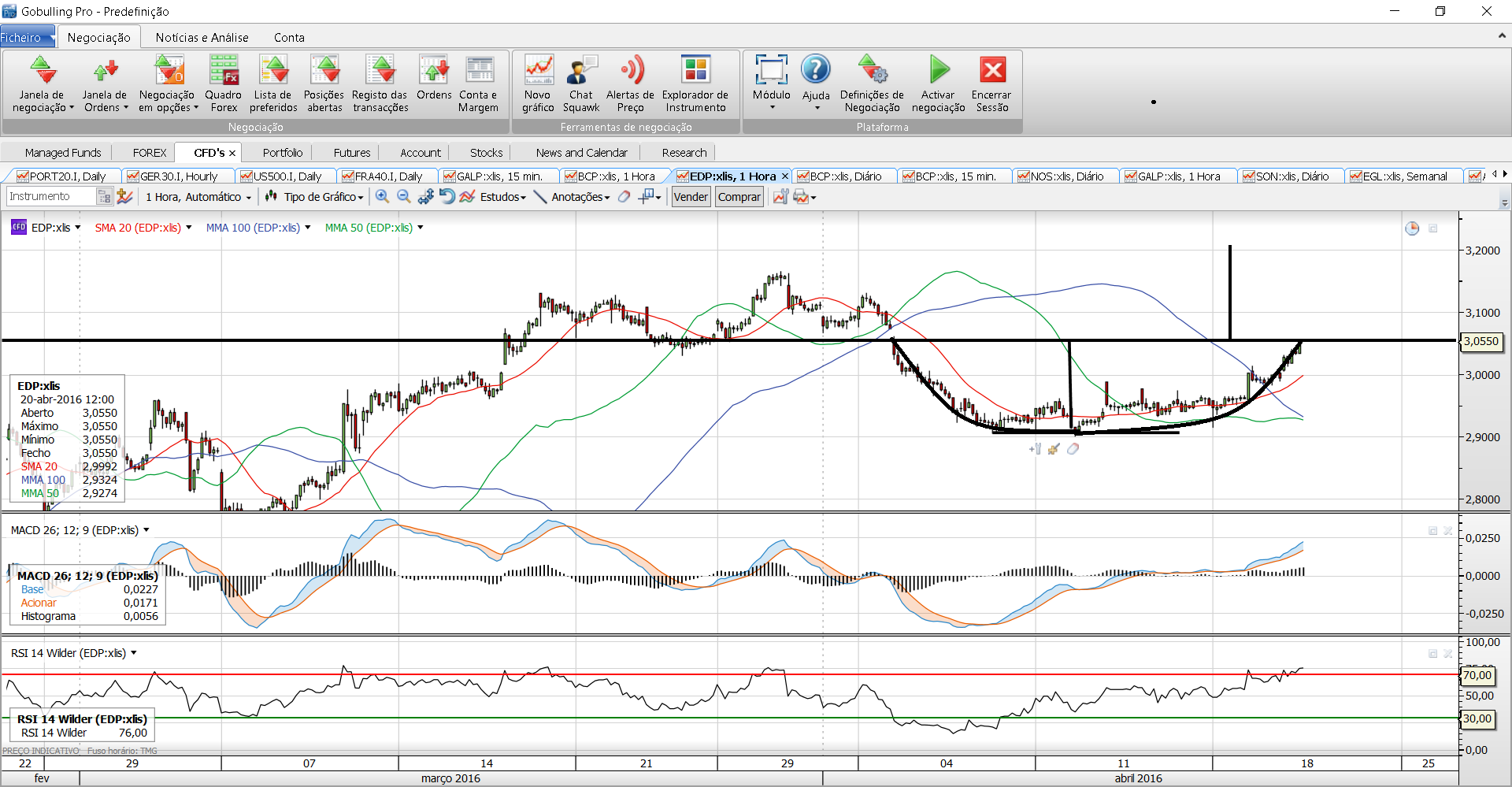
Task: Click the zoom out magnifier icon
Action: coord(404,197)
